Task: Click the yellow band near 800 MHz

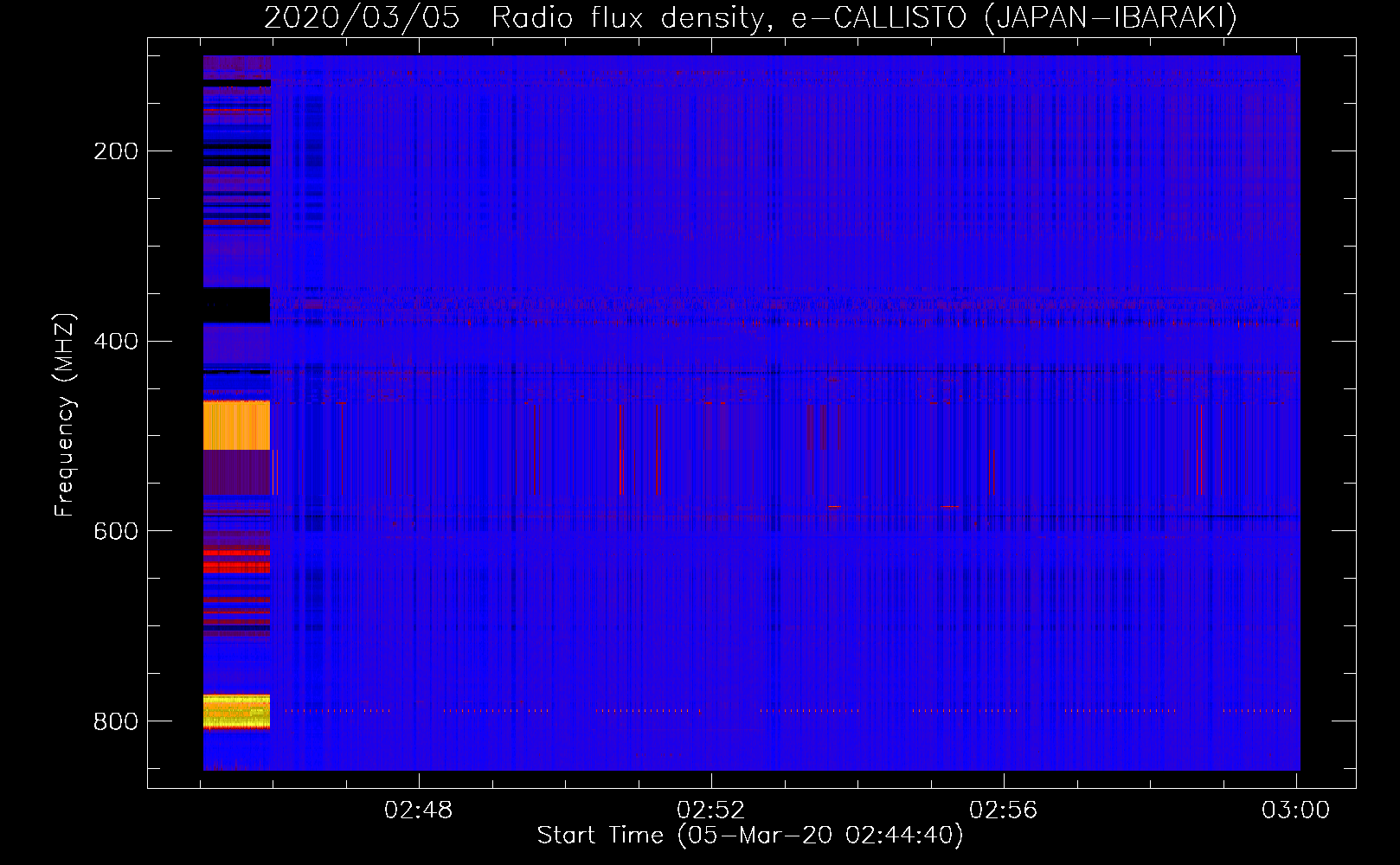Action: point(236,711)
